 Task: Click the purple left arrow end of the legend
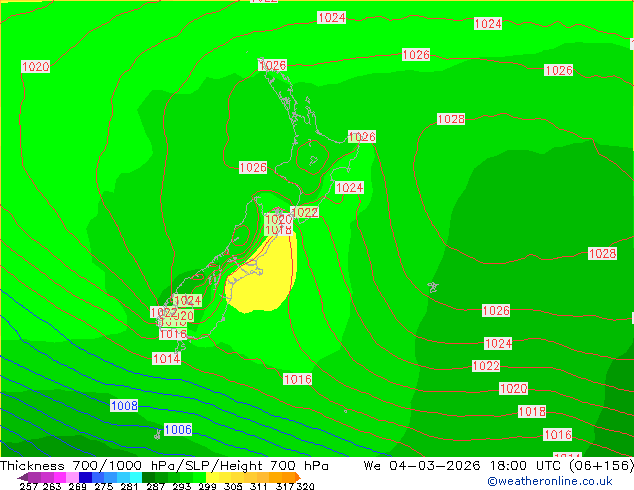[x=23, y=477]
